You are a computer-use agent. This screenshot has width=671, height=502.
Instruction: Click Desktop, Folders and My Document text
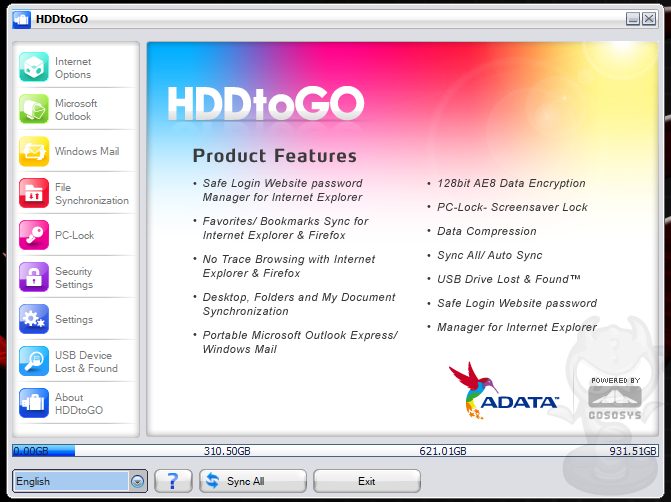coord(299,304)
